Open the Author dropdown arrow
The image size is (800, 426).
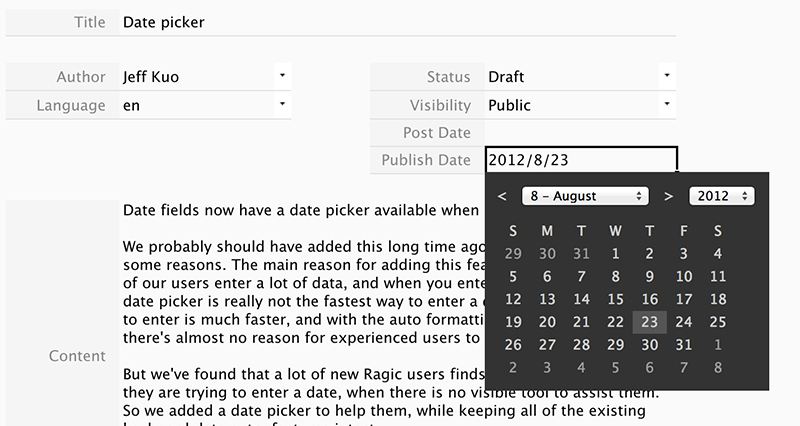tap(282, 76)
